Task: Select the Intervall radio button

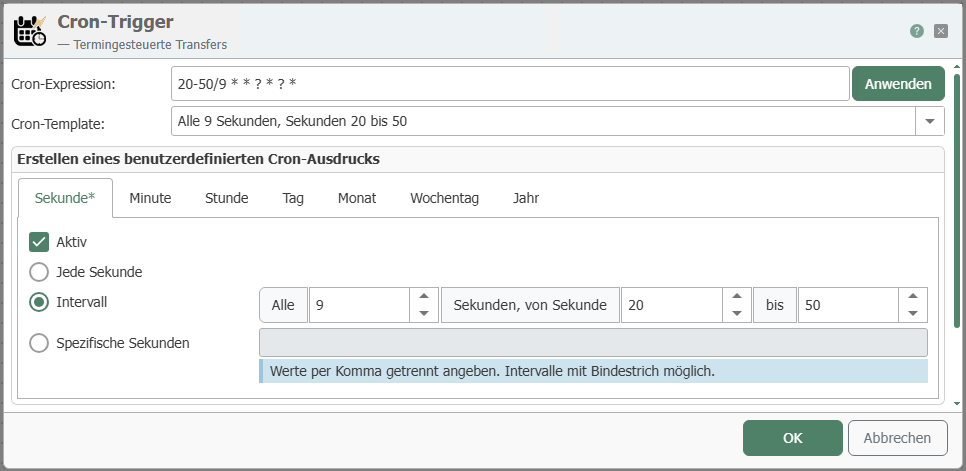Action: 39,301
